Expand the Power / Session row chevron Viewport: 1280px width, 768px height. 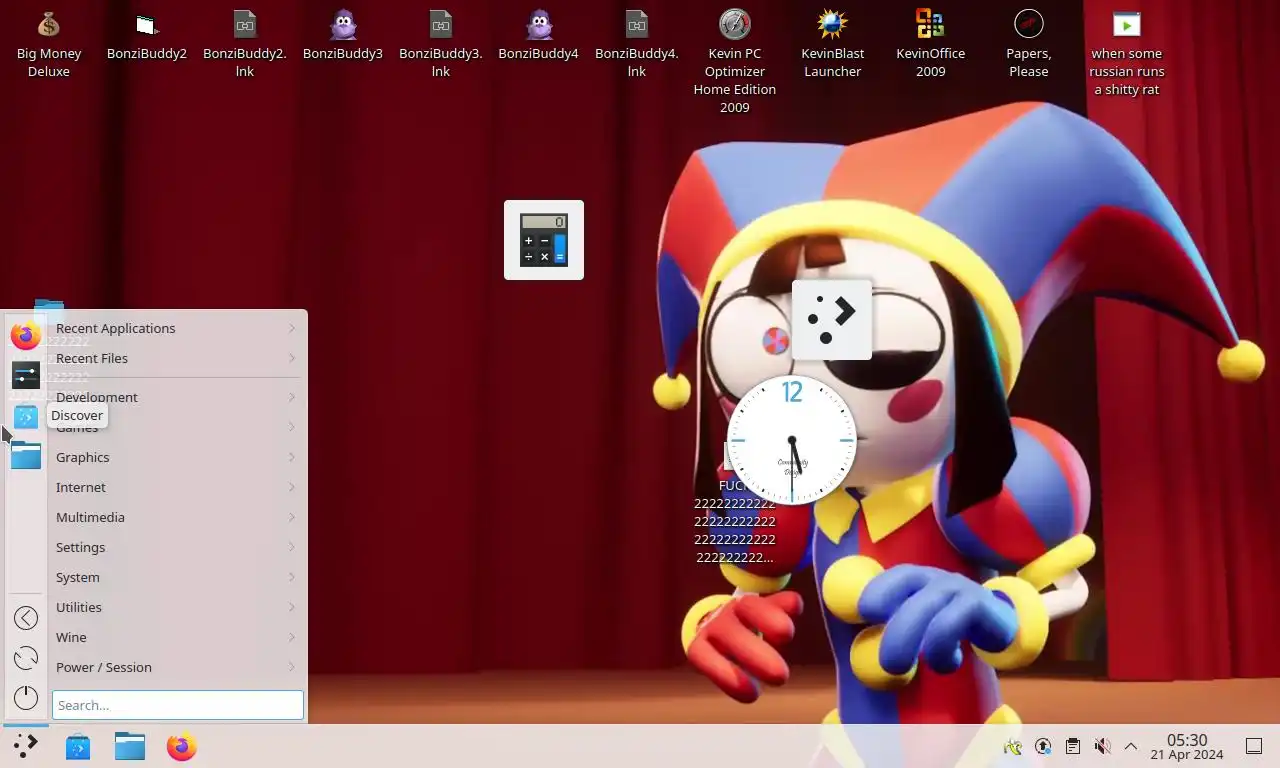pos(292,667)
